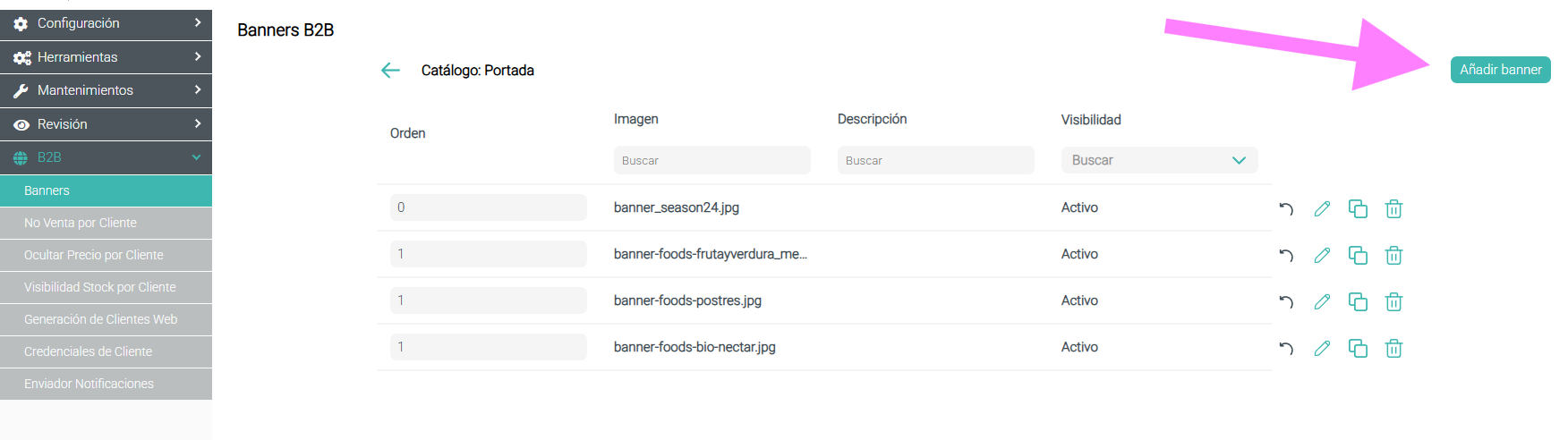Expand the Herramientas menu
This screenshot has width=1568, height=440.
point(106,57)
